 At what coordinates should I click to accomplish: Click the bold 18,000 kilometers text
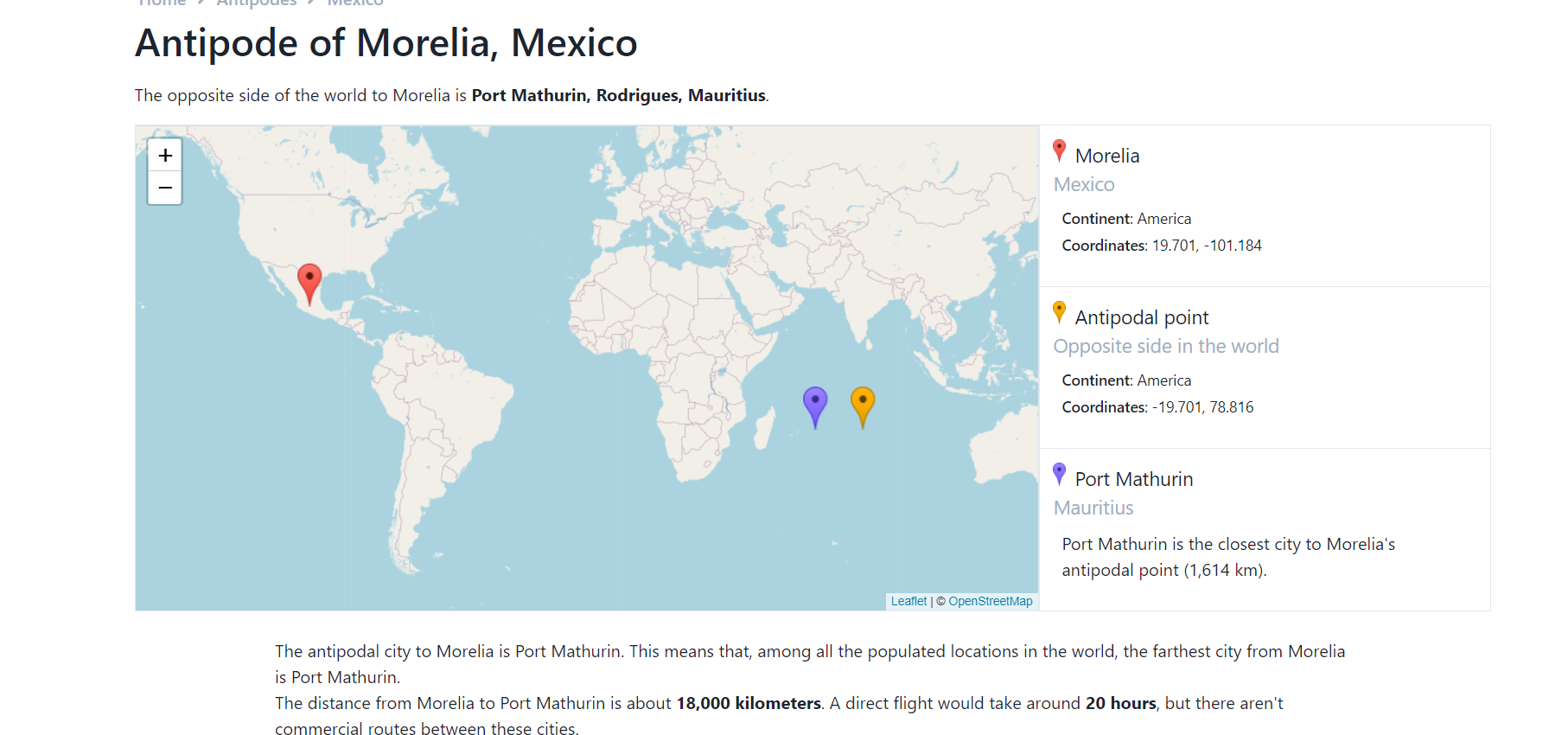(749, 703)
